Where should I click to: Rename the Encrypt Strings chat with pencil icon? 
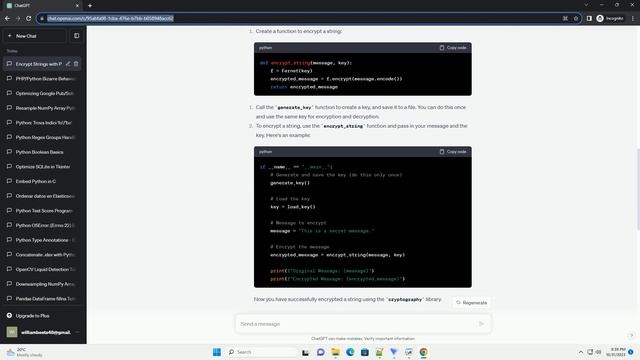(68, 64)
